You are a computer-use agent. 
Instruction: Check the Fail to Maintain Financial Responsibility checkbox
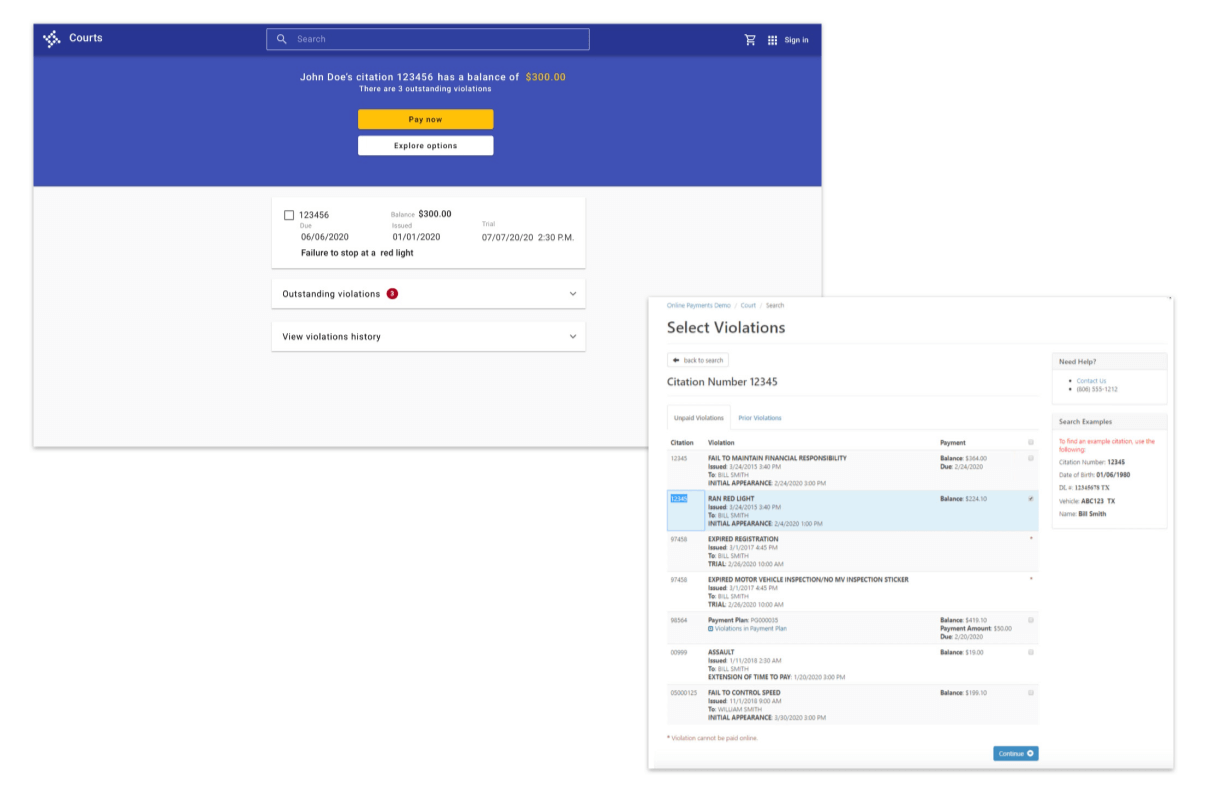pyautogui.click(x=1031, y=458)
